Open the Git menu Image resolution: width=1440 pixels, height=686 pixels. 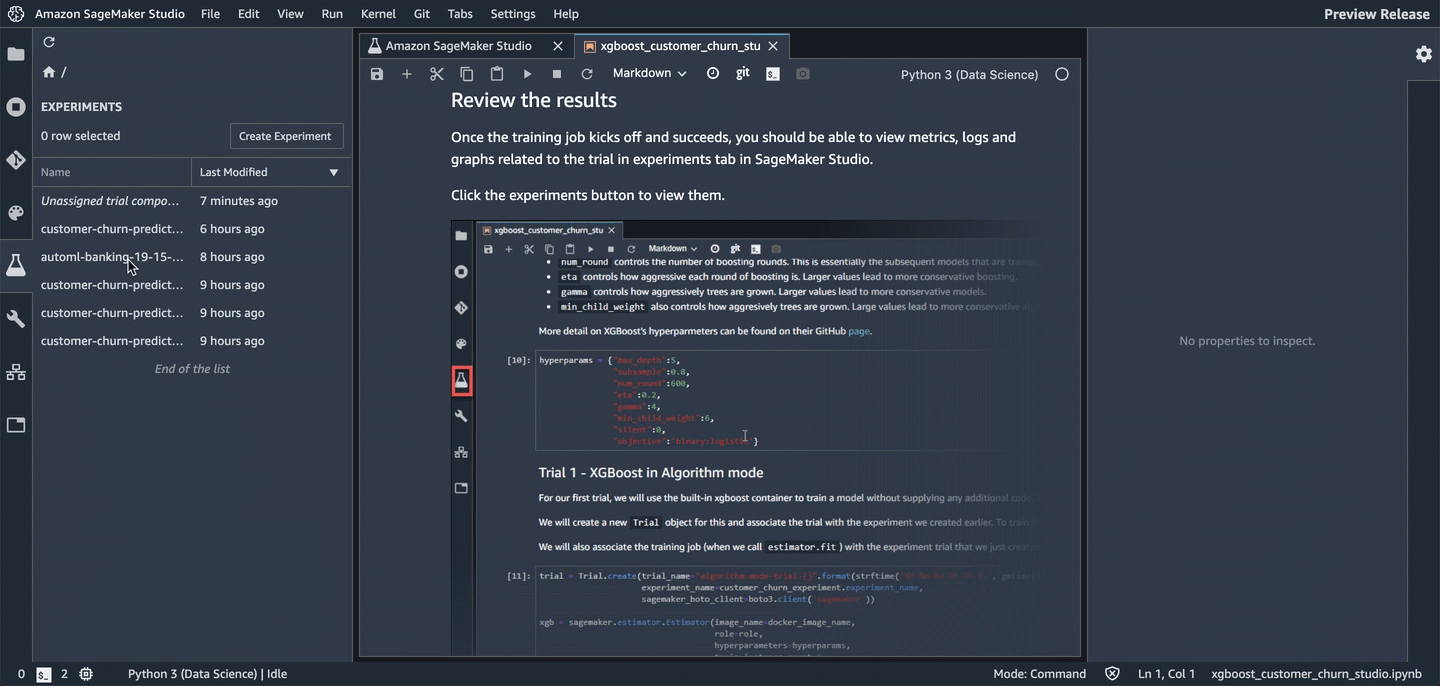click(x=422, y=14)
